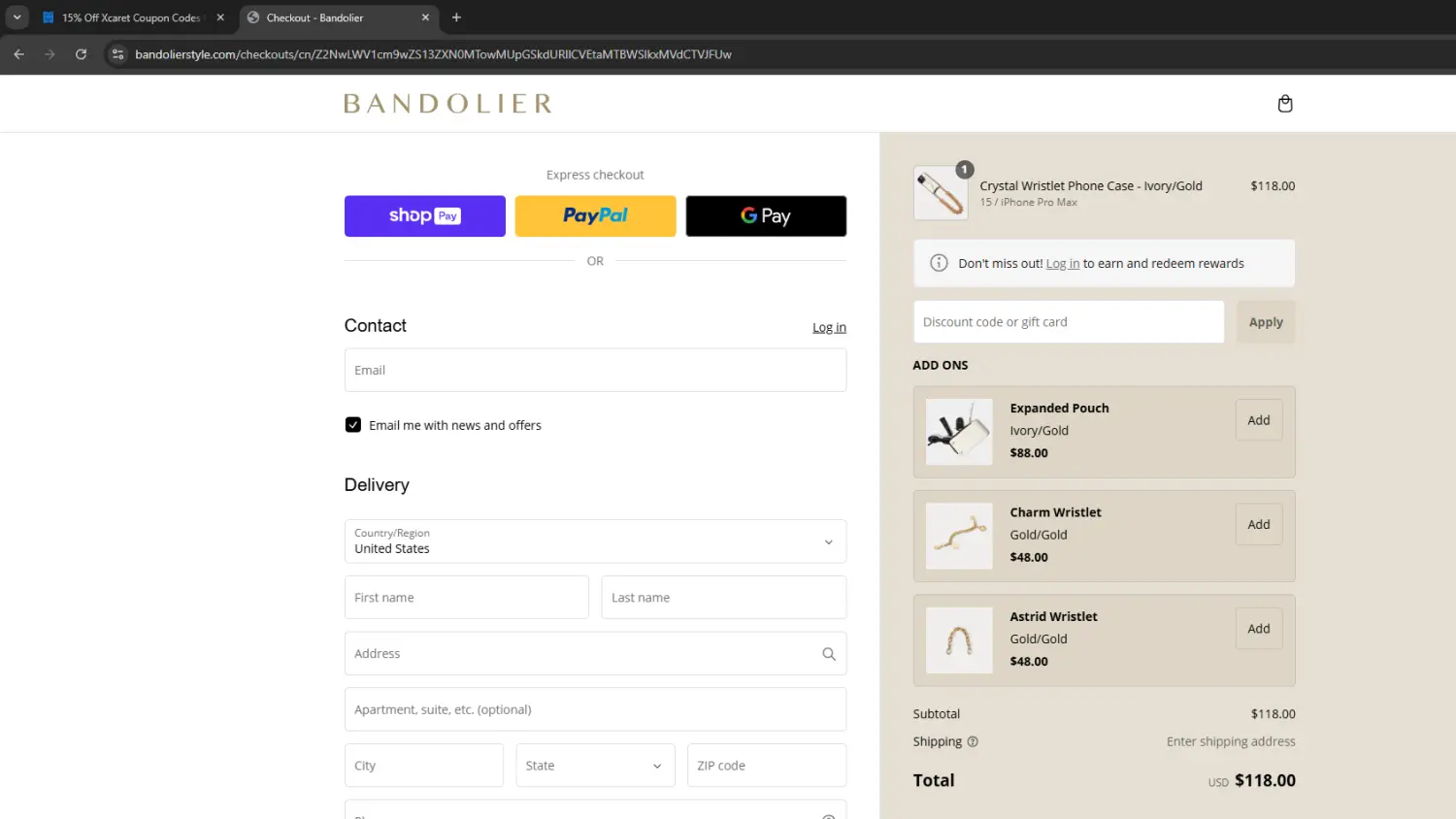Go back using browser back arrow

(x=19, y=54)
